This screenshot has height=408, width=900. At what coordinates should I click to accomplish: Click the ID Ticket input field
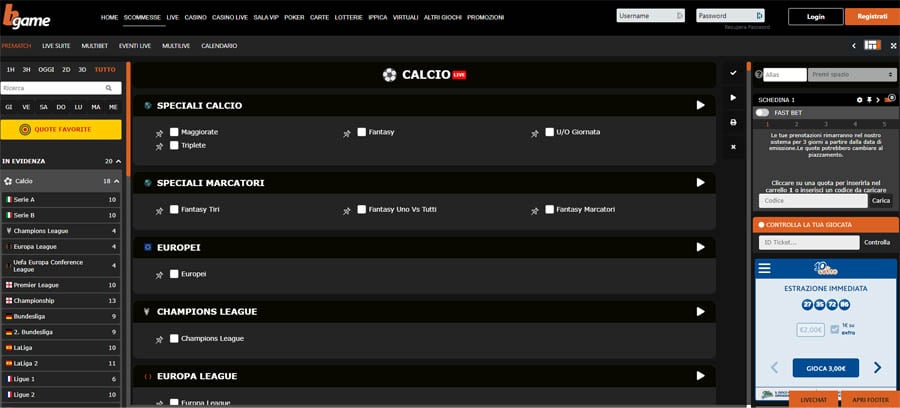[x=809, y=243]
